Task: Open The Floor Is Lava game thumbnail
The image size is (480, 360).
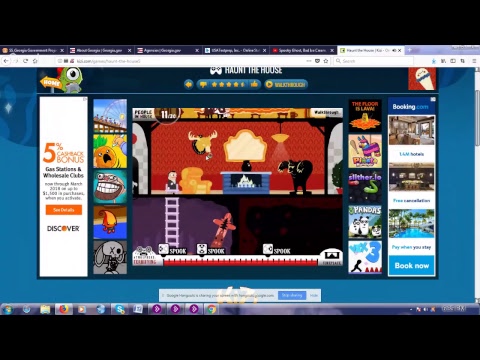Action: point(365,116)
